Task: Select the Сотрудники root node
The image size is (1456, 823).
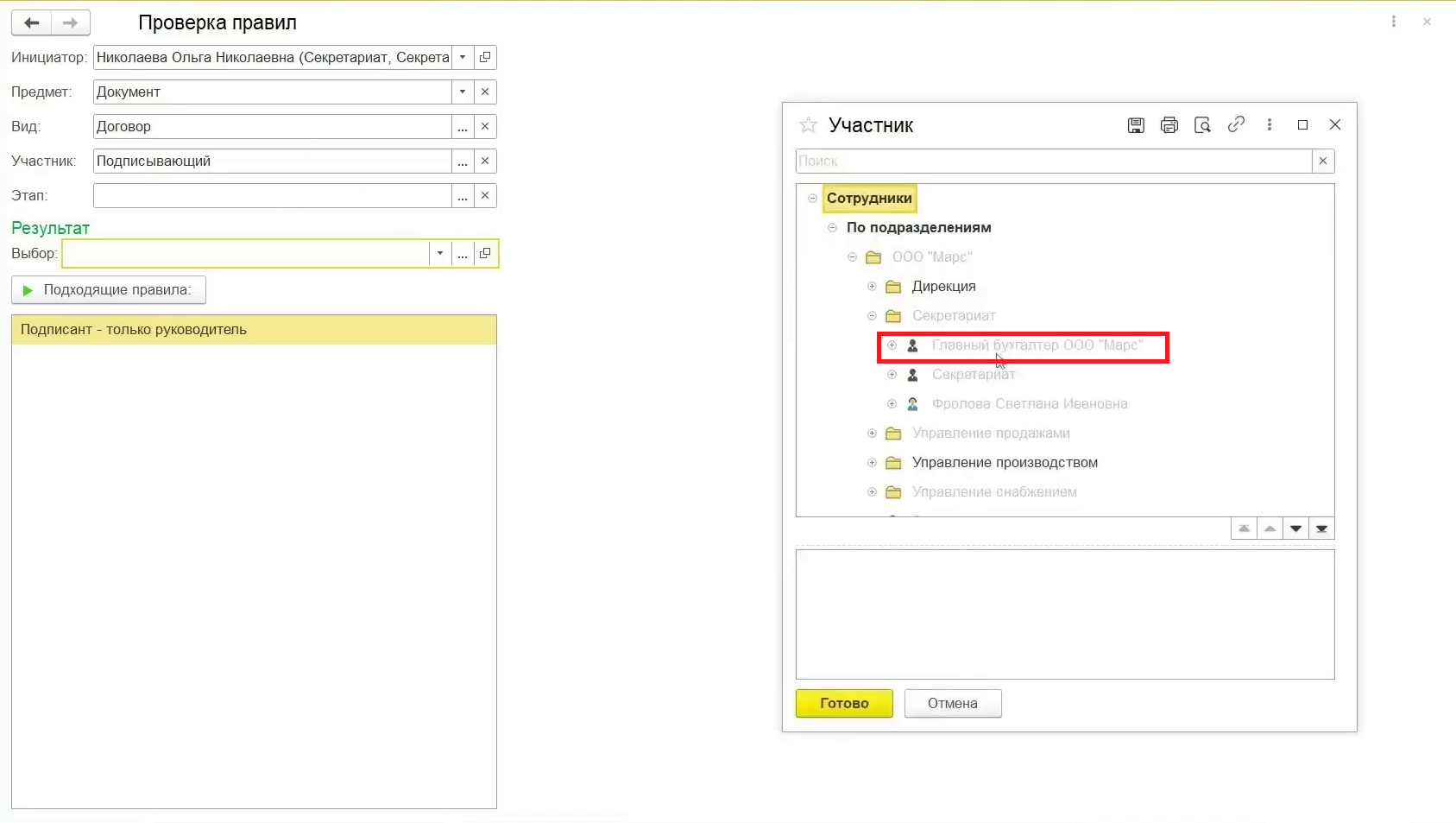Action: coord(868,199)
